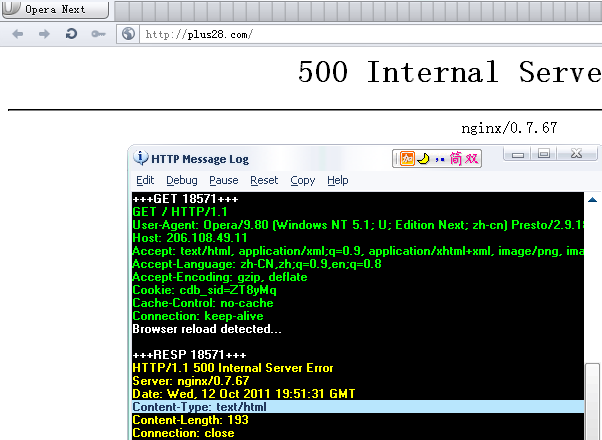The width and height of the screenshot is (602, 440).
Task: Open the password key (wand) icon
Action: pos(98,34)
